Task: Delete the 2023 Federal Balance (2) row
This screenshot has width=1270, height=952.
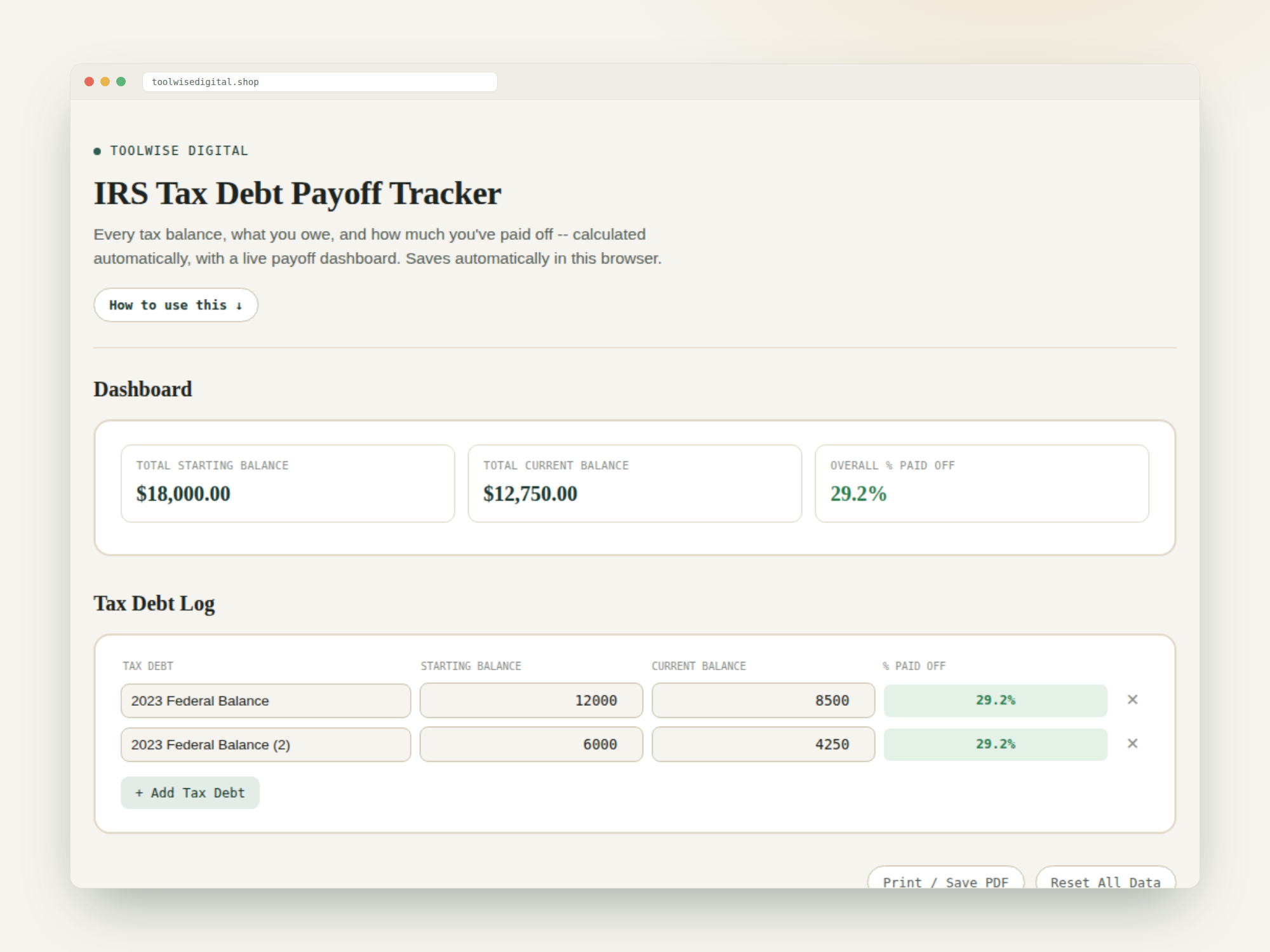Action: (x=1132, y=743)
